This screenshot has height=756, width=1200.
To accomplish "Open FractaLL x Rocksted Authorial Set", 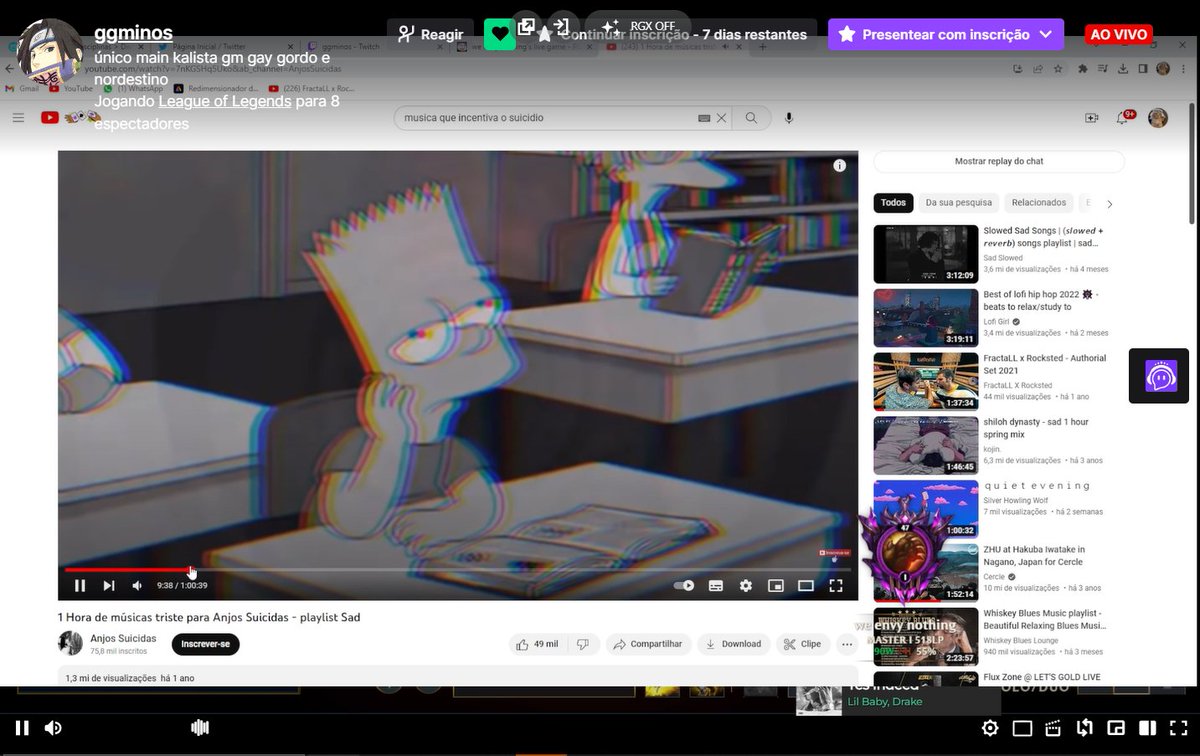I will 926,382.
